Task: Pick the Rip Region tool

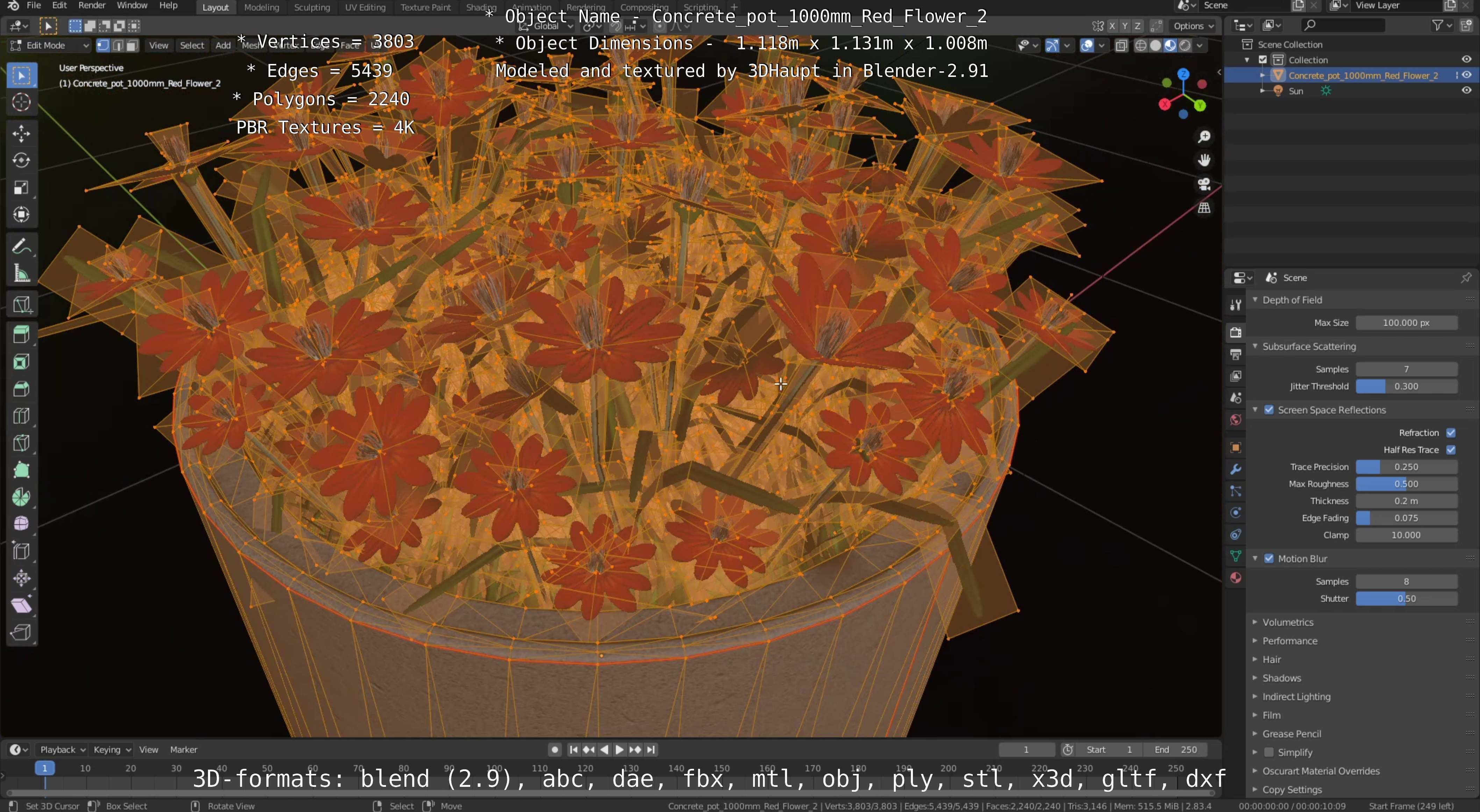Action: click(21, 632)
